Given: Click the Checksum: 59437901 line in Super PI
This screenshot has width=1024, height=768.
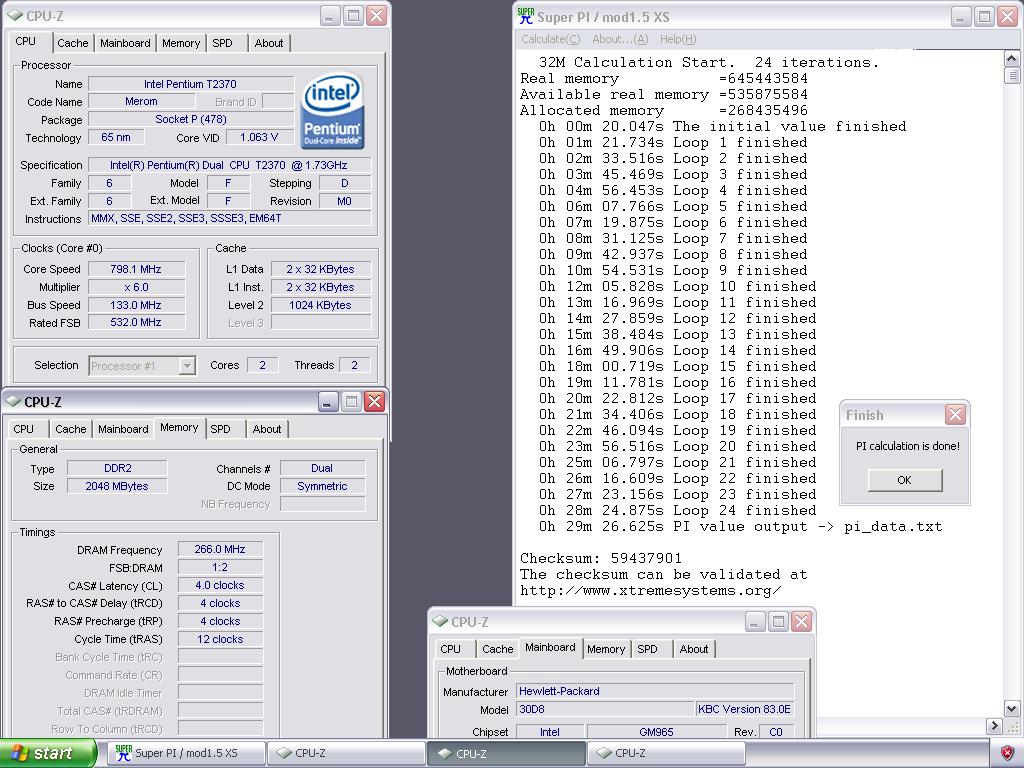Looking at the screenshot, I should click(601, 559).
